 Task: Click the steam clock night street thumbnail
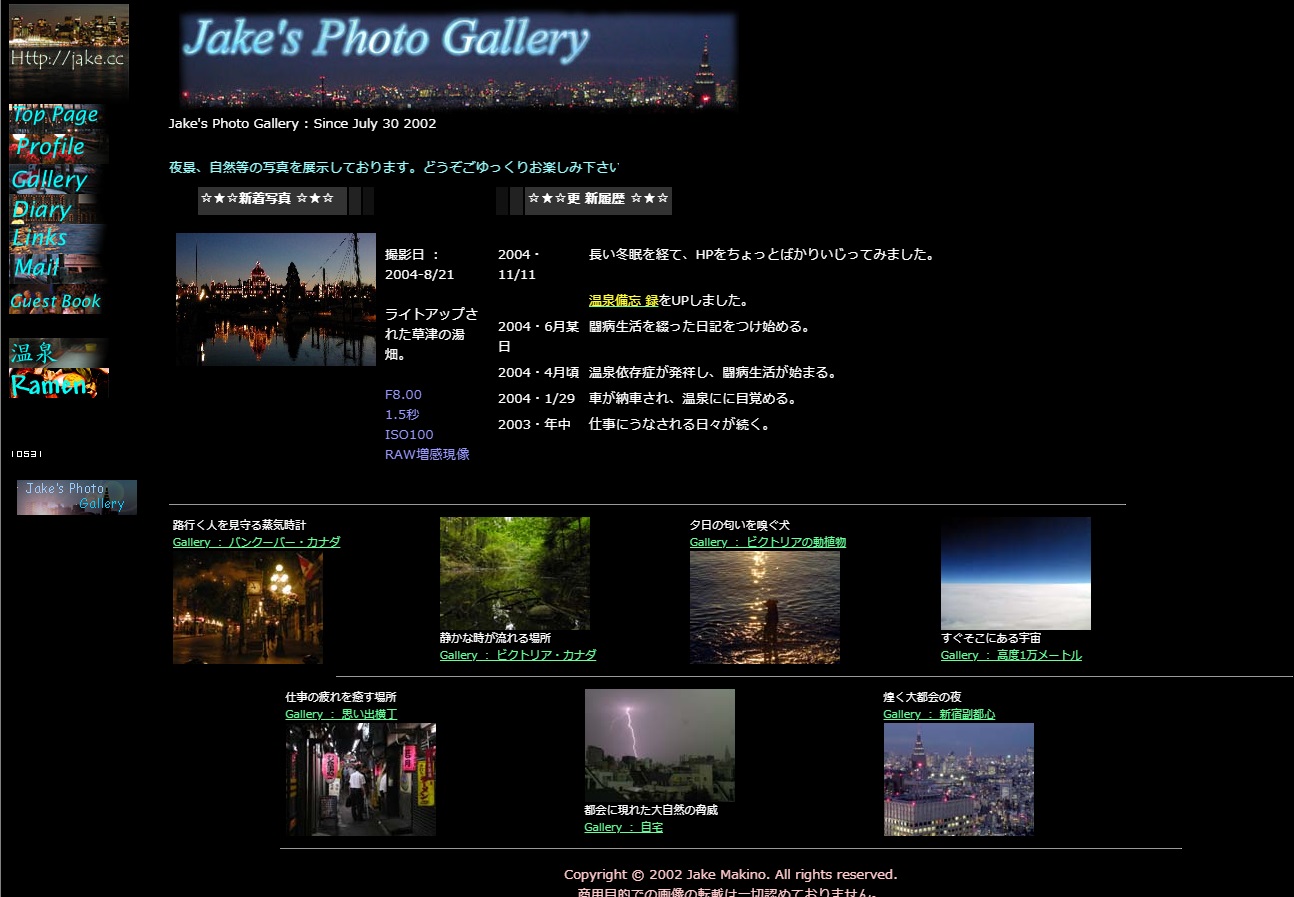247,608
